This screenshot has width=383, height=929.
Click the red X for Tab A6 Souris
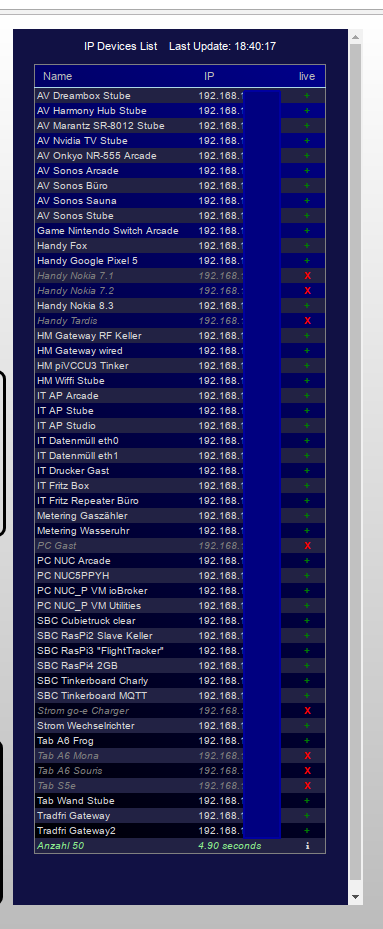coord(307,771)
